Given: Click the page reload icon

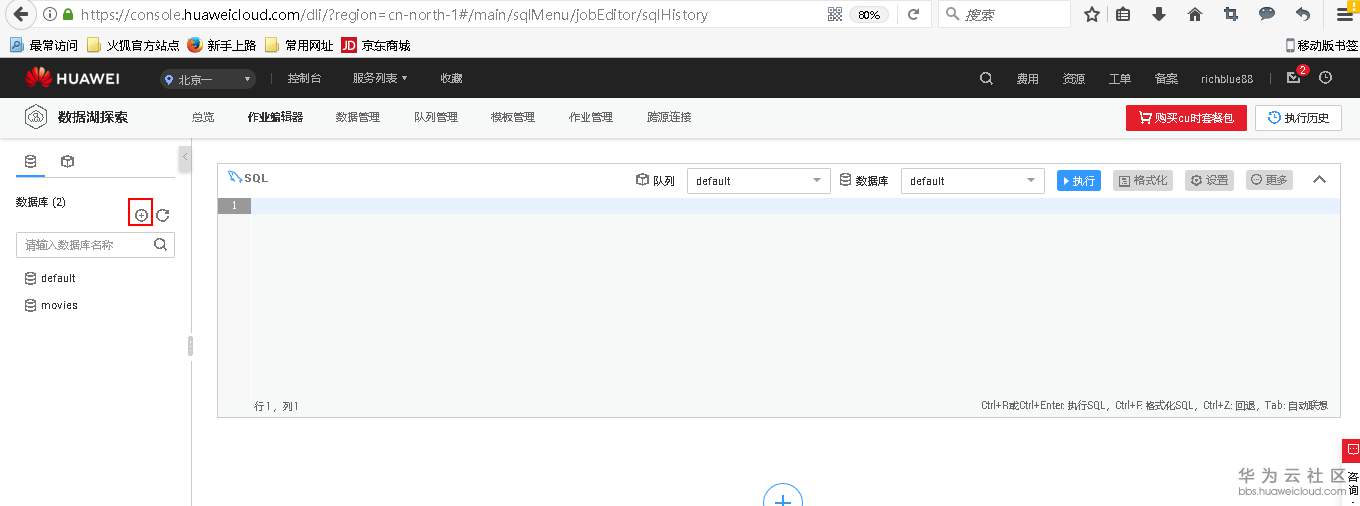Looking at the screenshot, I should pos(913,14).
